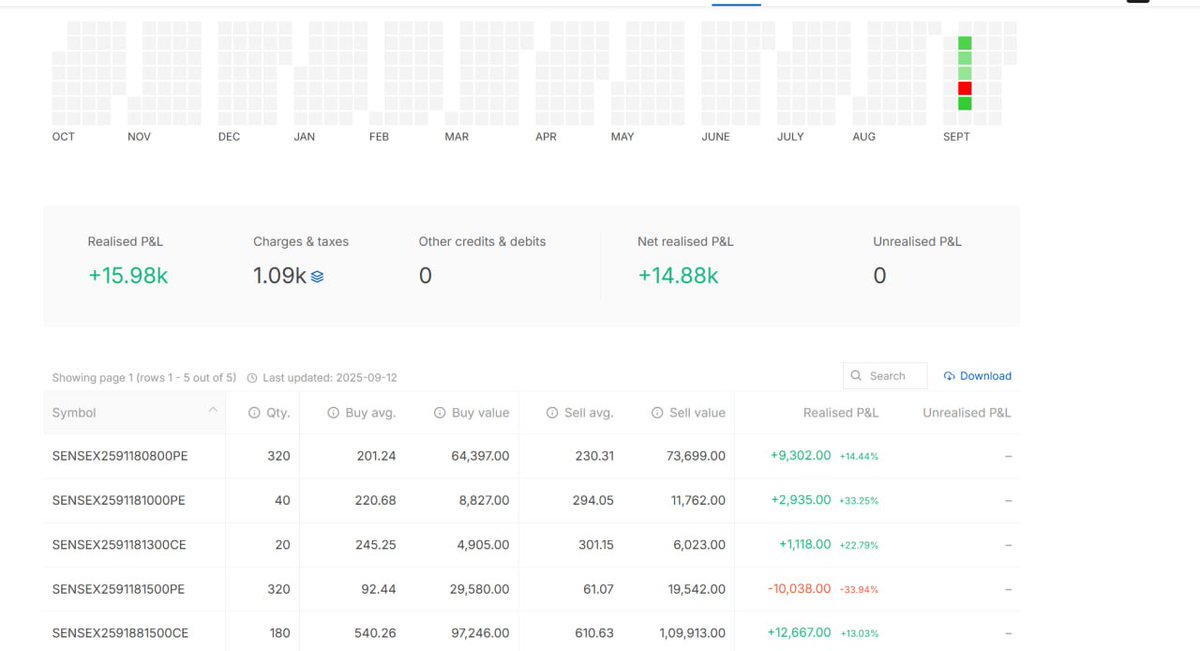Screen dimensions: 1200x651
Task: Click the info icon beside Buy value
Action: pos(439,413)
